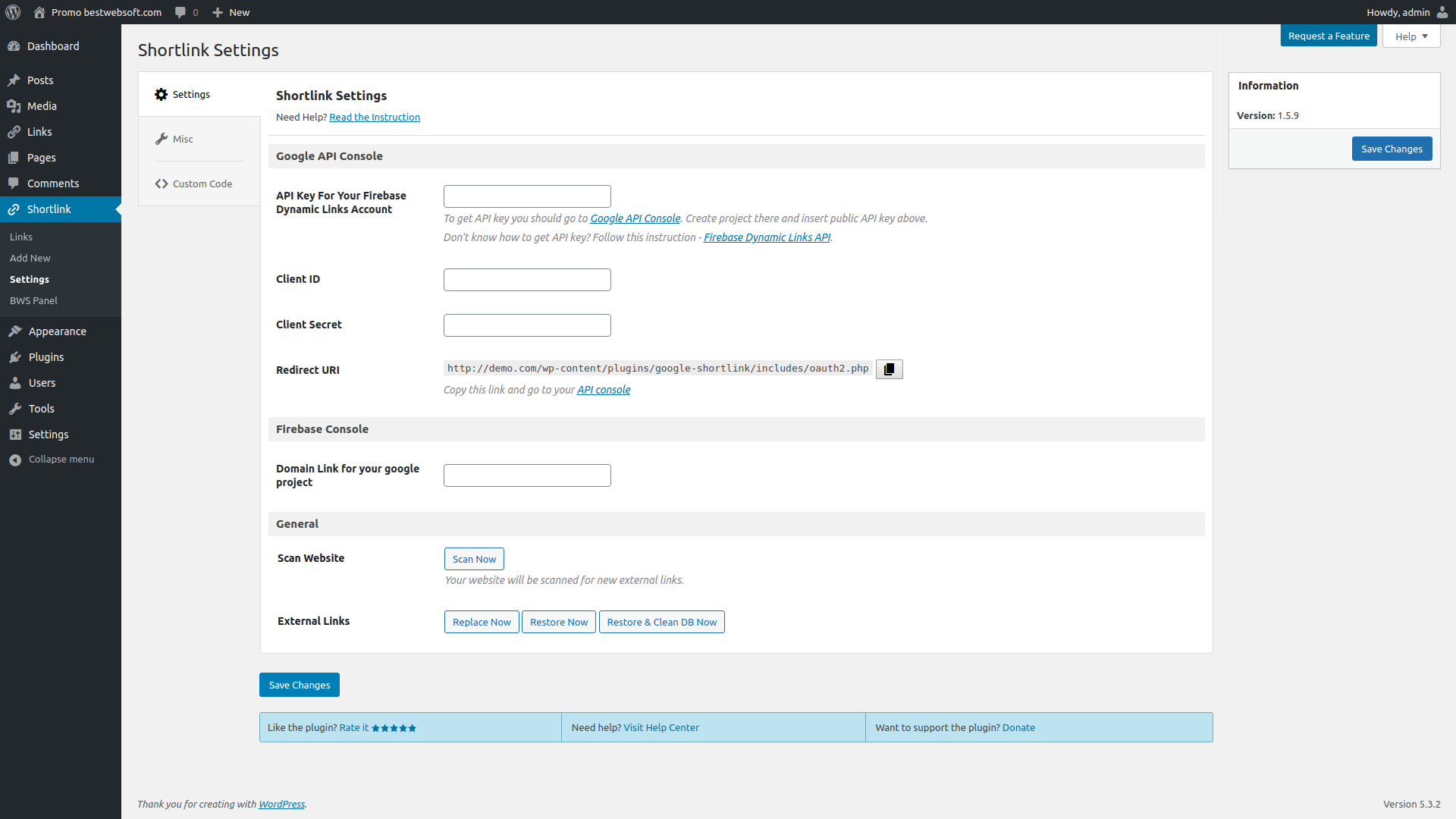Open the WordPress footer link
The height and width of the screenshot is (819, 1456).
(281, 804)
